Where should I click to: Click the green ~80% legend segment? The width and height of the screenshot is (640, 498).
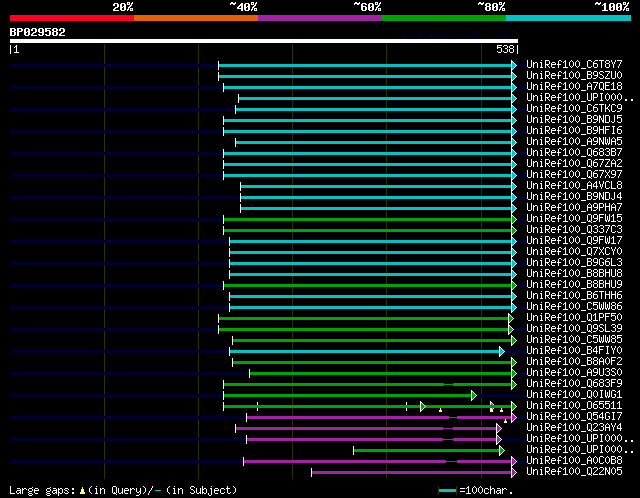pyautogui.click(x=443, y=18)
